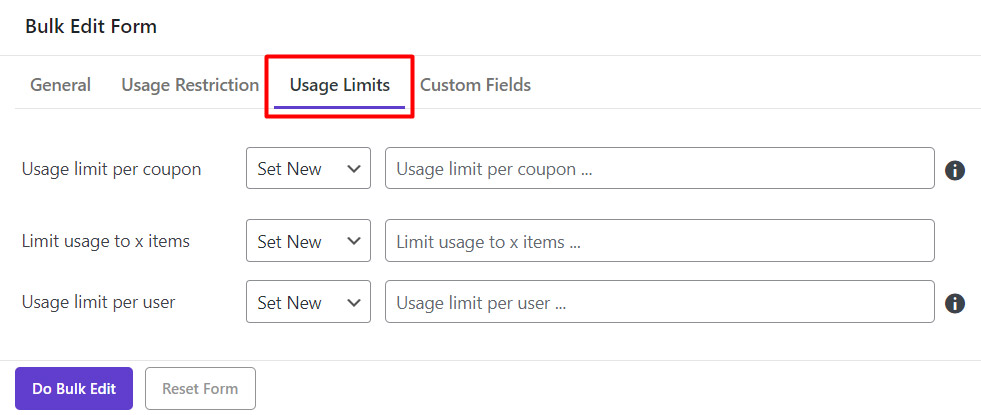Image resolution: width=981 pixels, height=415 pixels.
Task: Click the Usage limit per coupon row label
Action: click(111, 169)
